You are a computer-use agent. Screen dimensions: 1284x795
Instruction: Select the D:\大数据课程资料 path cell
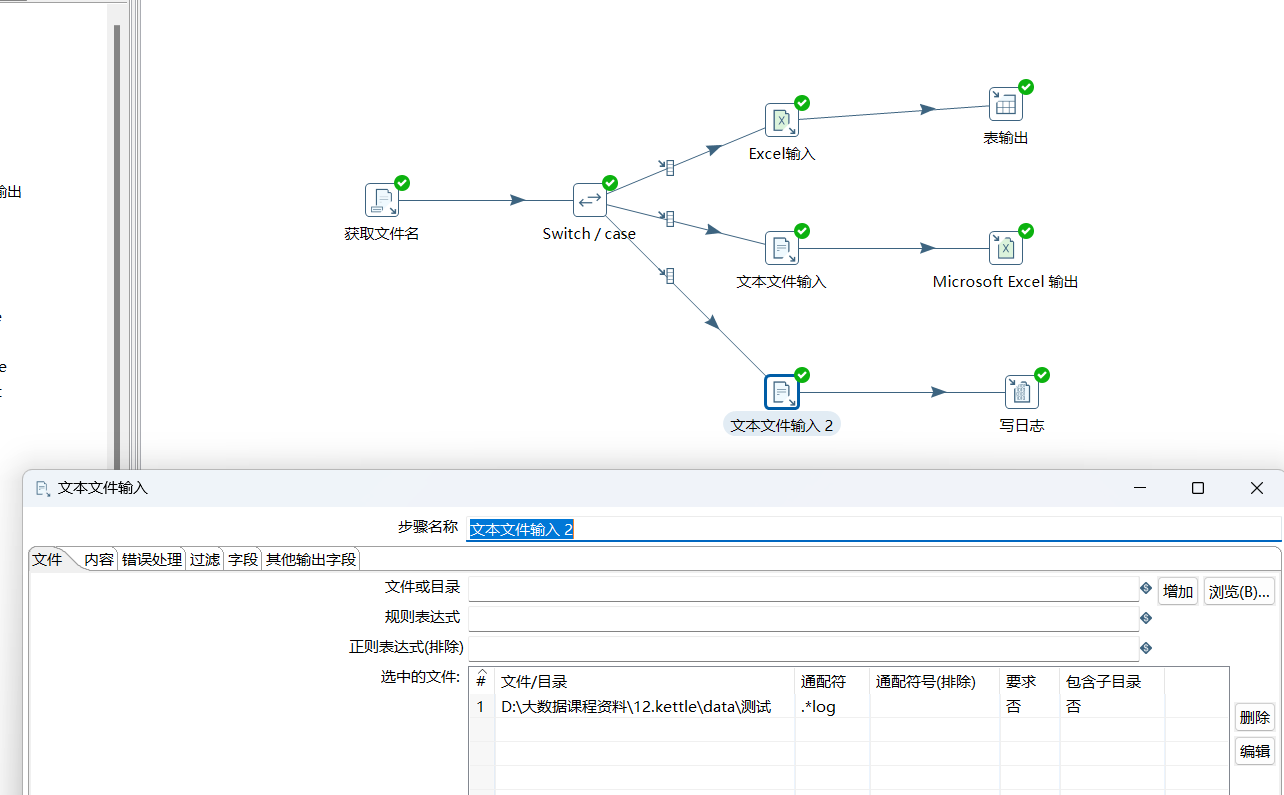pos(645,707)
